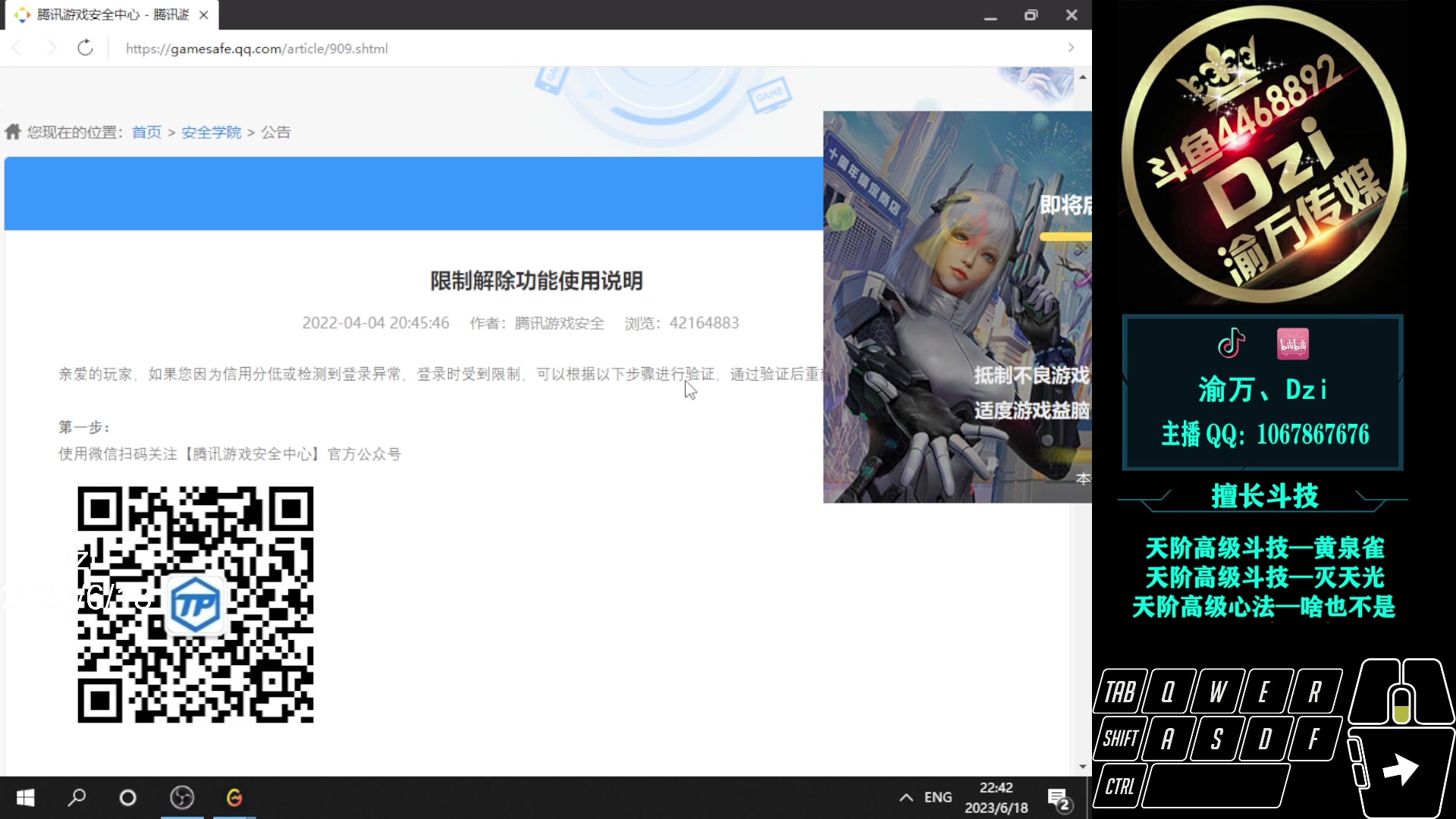Screen dimensions: 1456x819
Task: Open the 安全学院 breadcrumb link
Action: pos(211,132)
